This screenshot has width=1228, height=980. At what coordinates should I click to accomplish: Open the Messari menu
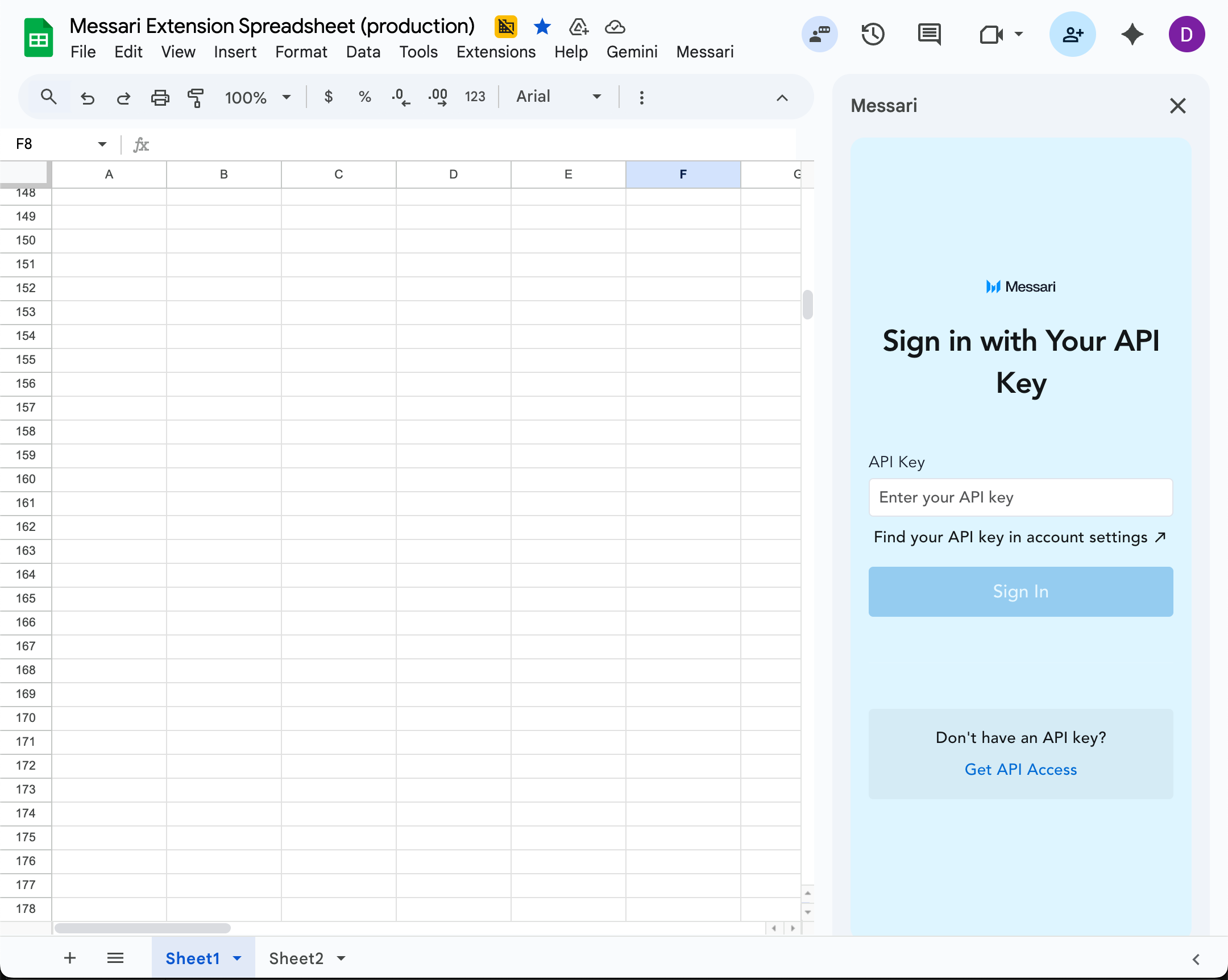(x=704, y=52)
